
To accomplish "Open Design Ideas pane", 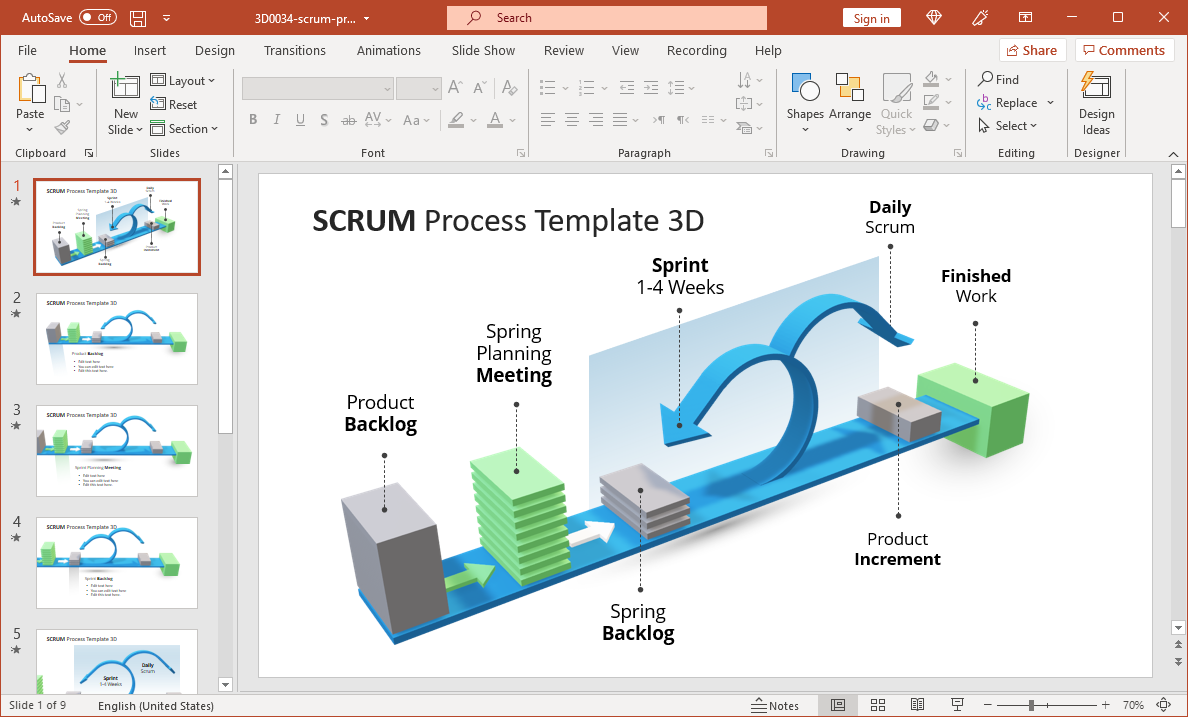I will [1096, 105].
